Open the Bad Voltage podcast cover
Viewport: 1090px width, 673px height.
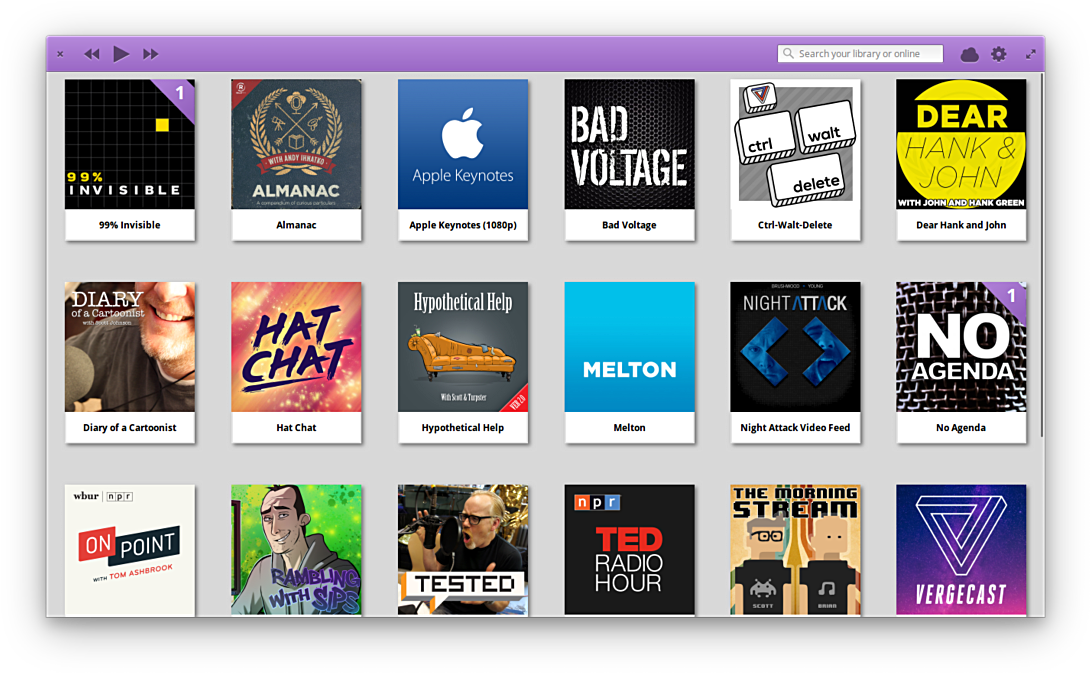pyautogui.click(x=629, y=144)
